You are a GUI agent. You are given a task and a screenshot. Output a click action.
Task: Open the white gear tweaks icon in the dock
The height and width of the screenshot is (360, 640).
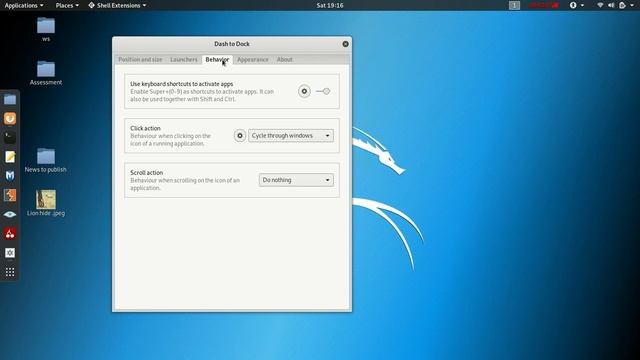10,253
